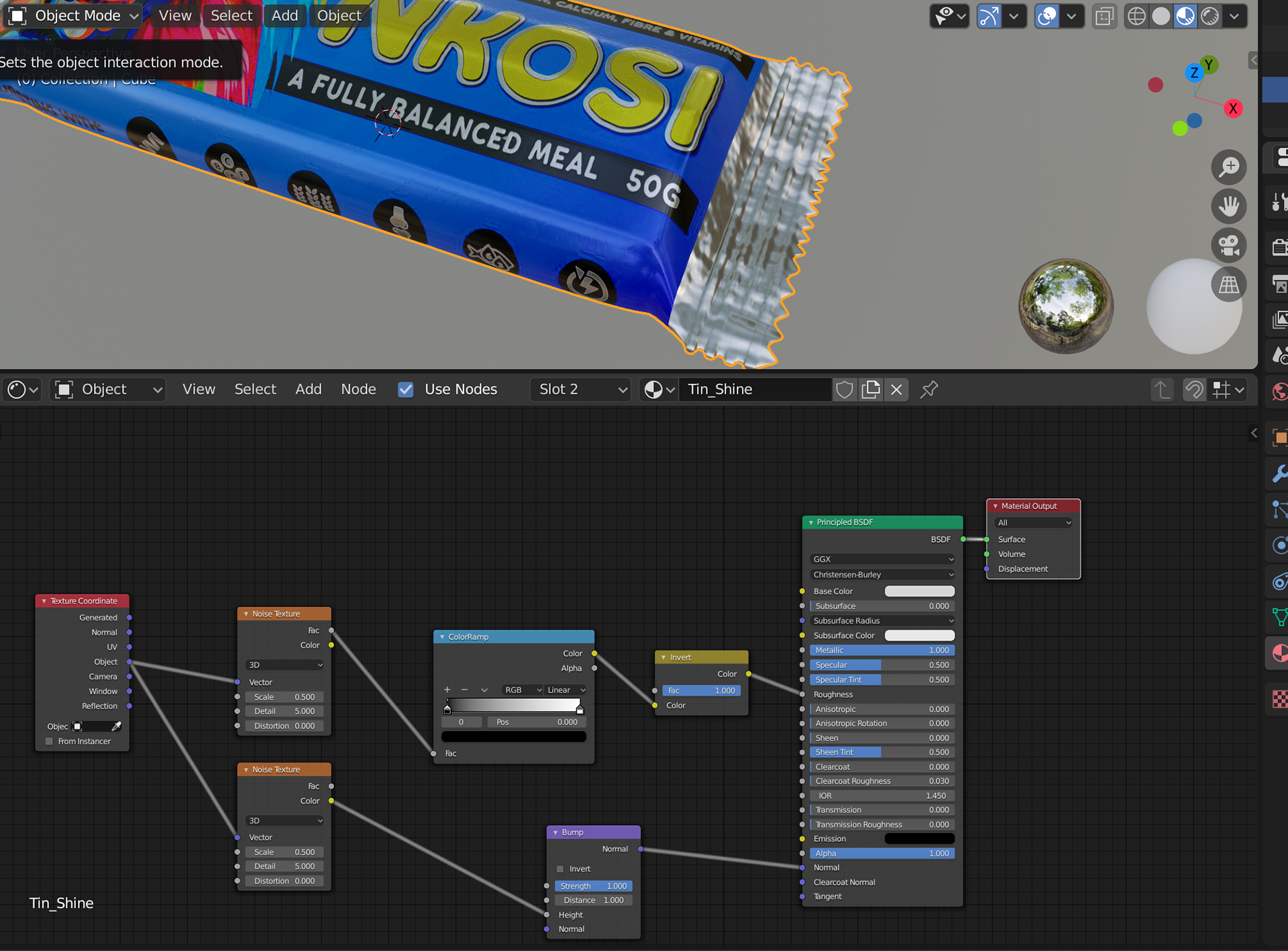Open object visibility and selectability dropdown
Image resolution: width=1288 pixels, height=951 pixels.
coord(950,15)
